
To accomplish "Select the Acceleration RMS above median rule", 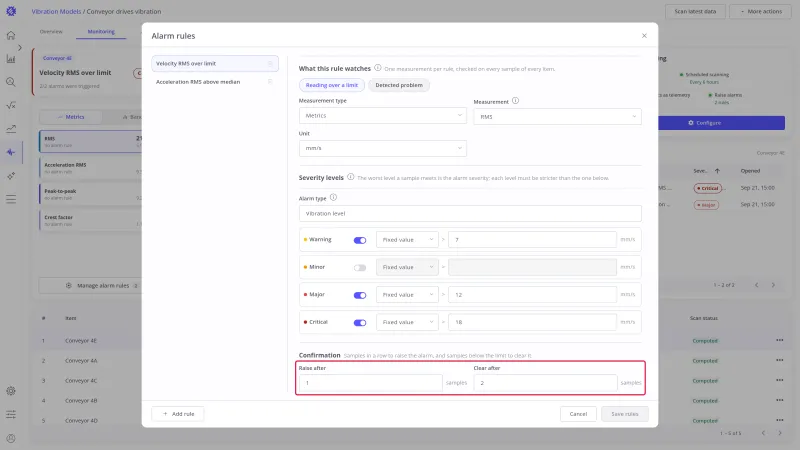I will (x=215, y=82).
